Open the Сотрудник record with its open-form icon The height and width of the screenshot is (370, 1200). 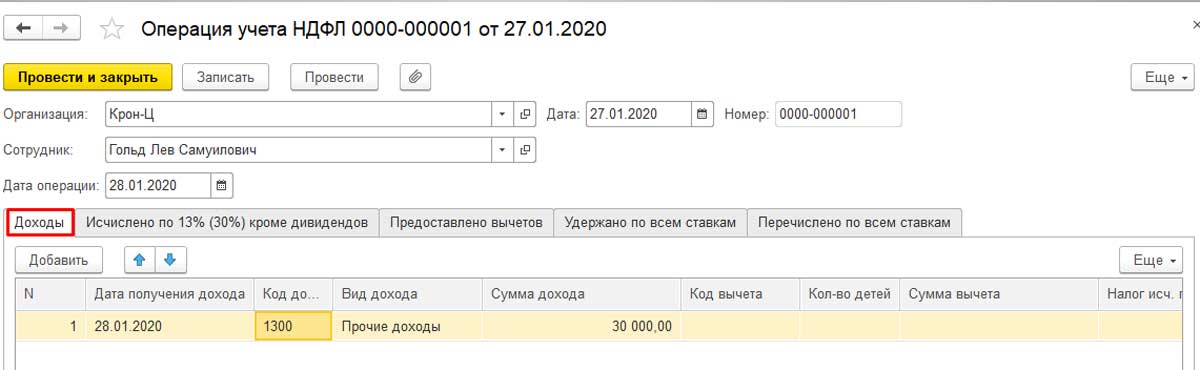point(526,150)
